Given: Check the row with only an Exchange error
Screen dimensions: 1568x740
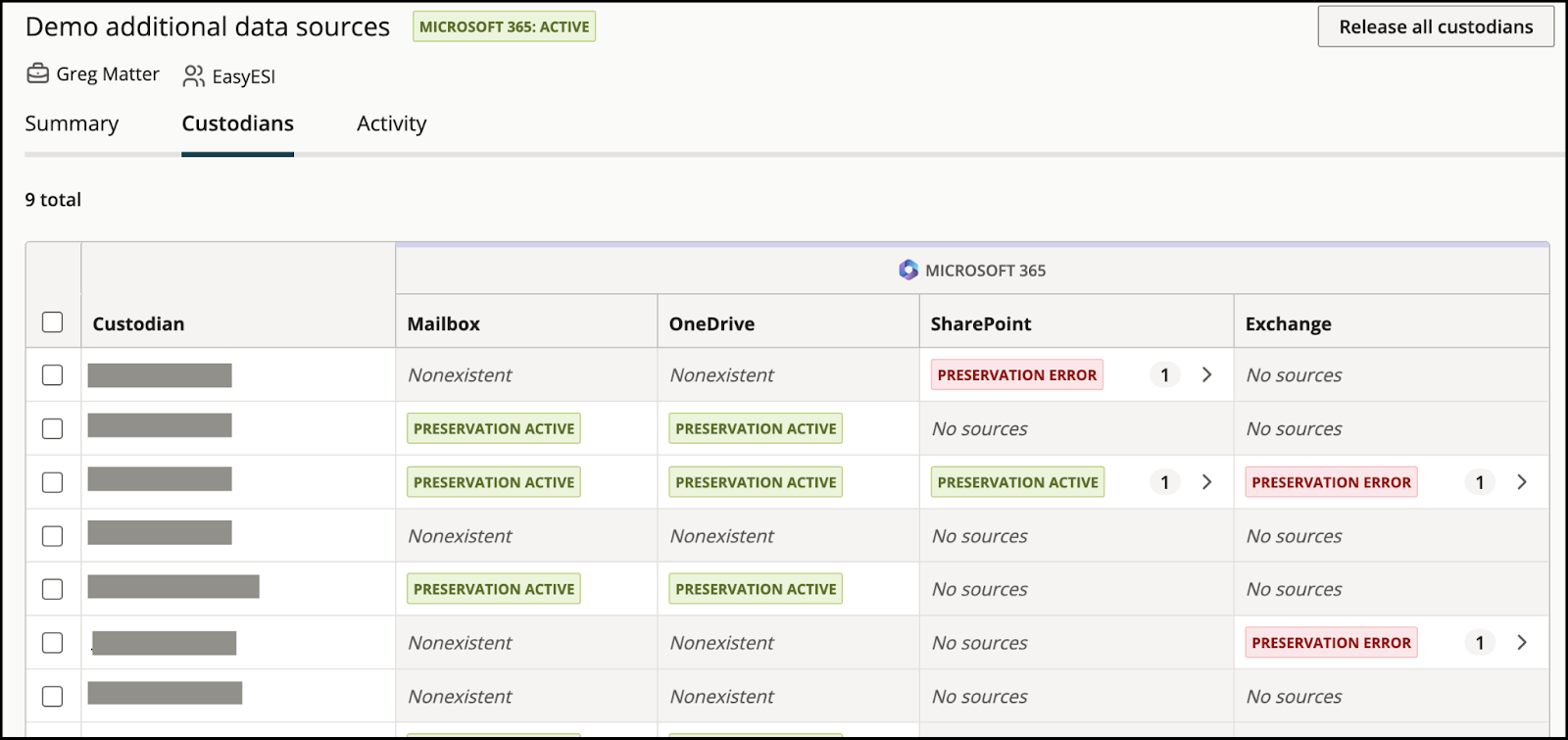Looking at the screenshot, I should 53,643.
